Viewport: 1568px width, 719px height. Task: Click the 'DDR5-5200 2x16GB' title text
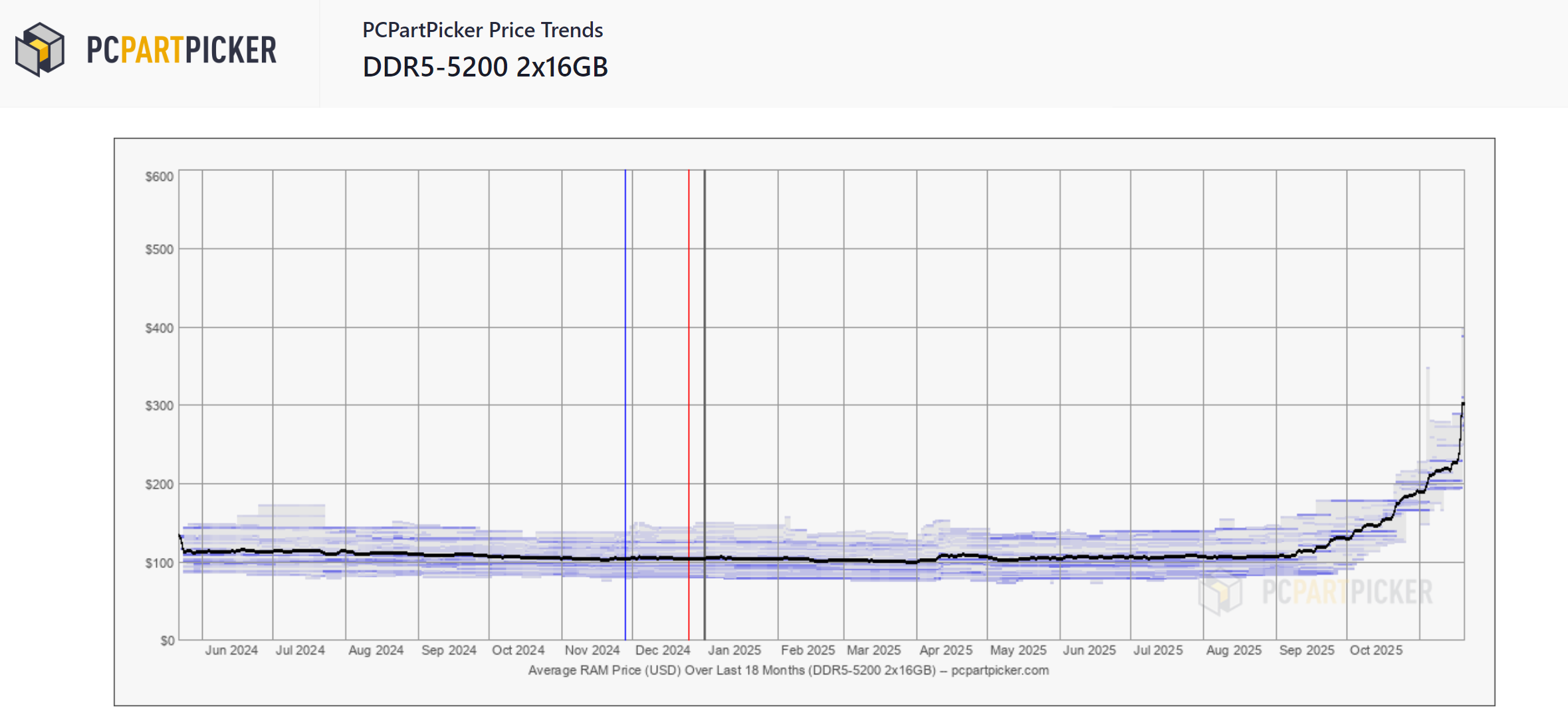click(485, 67)
